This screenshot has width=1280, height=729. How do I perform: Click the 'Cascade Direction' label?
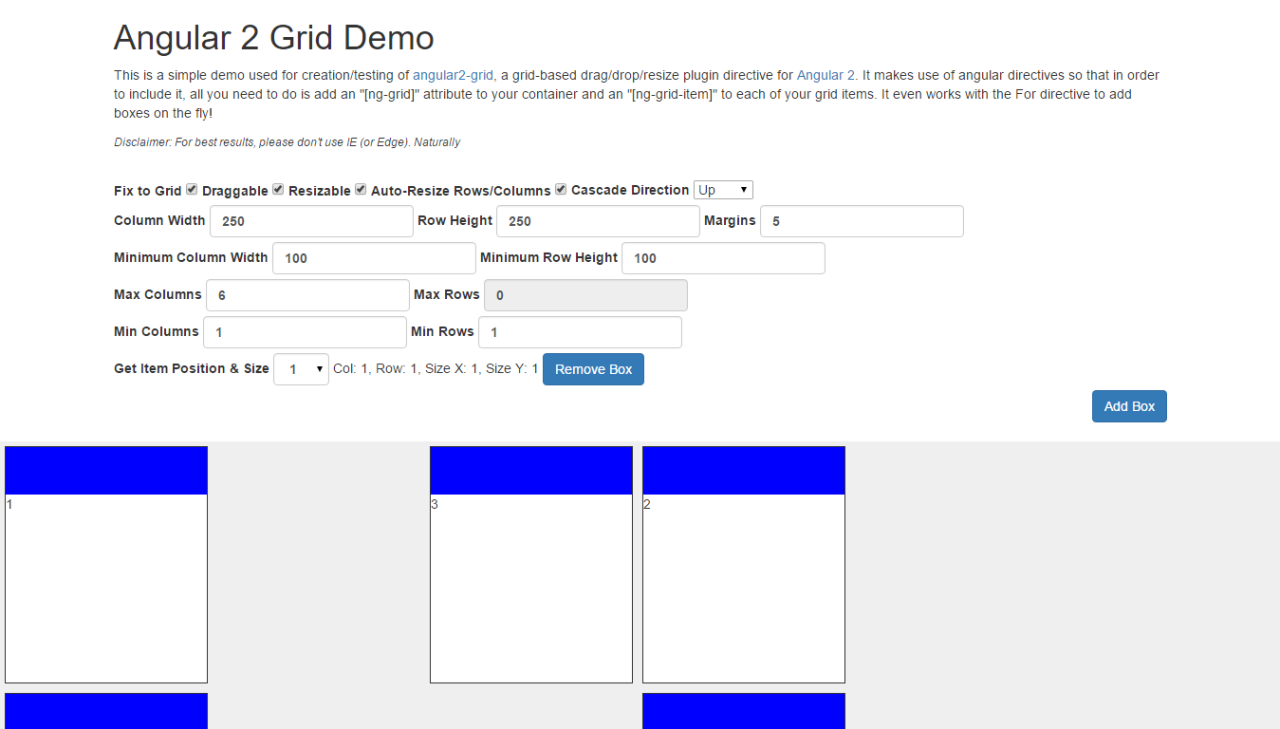[630, 190]
